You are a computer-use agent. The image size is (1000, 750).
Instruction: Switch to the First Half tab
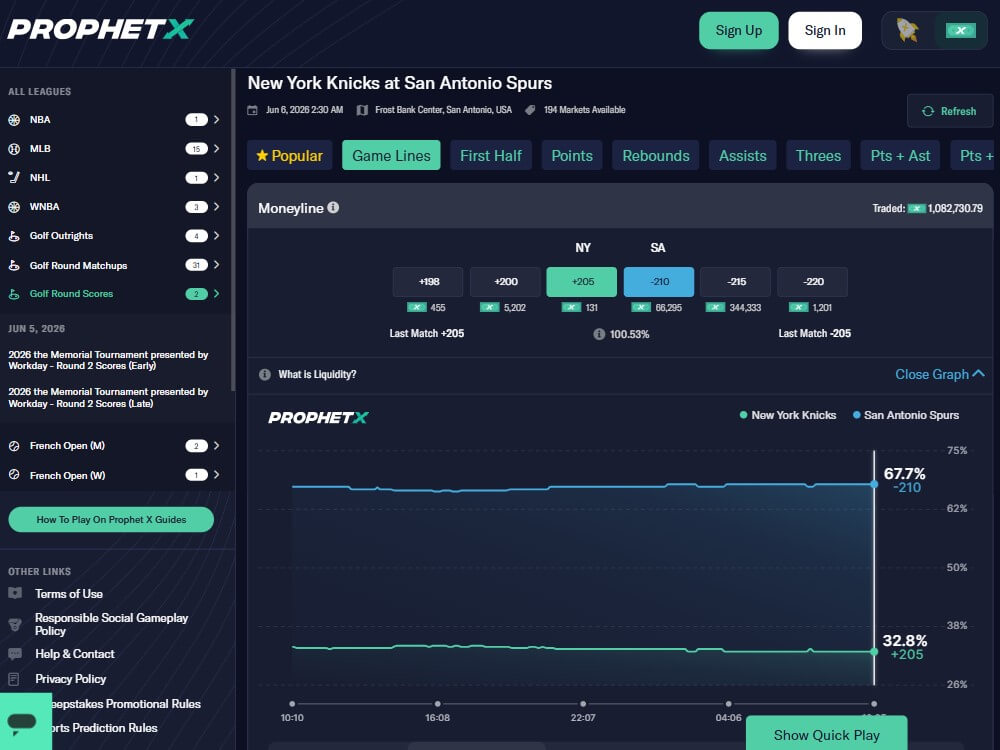tap(490, 156)
